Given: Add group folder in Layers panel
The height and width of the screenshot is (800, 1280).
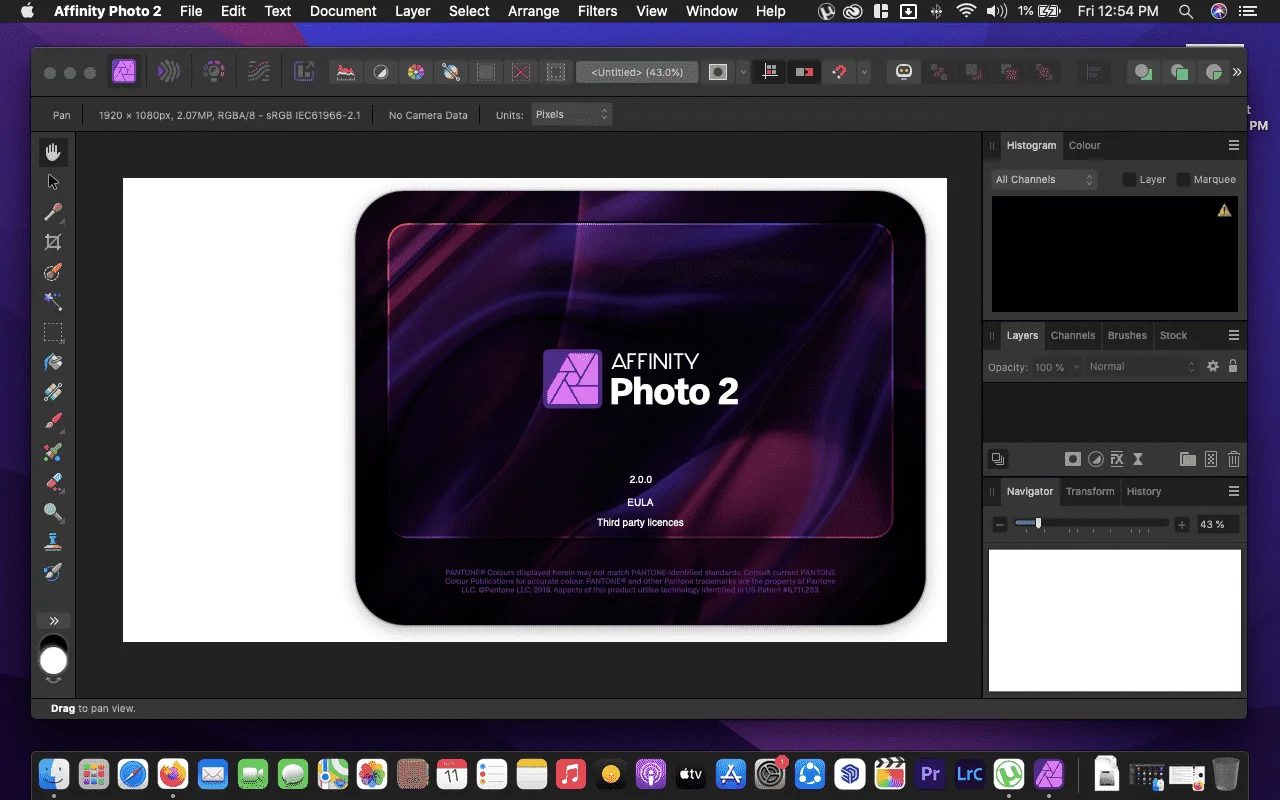Looking at the screenshot, I should point(1188,459).
